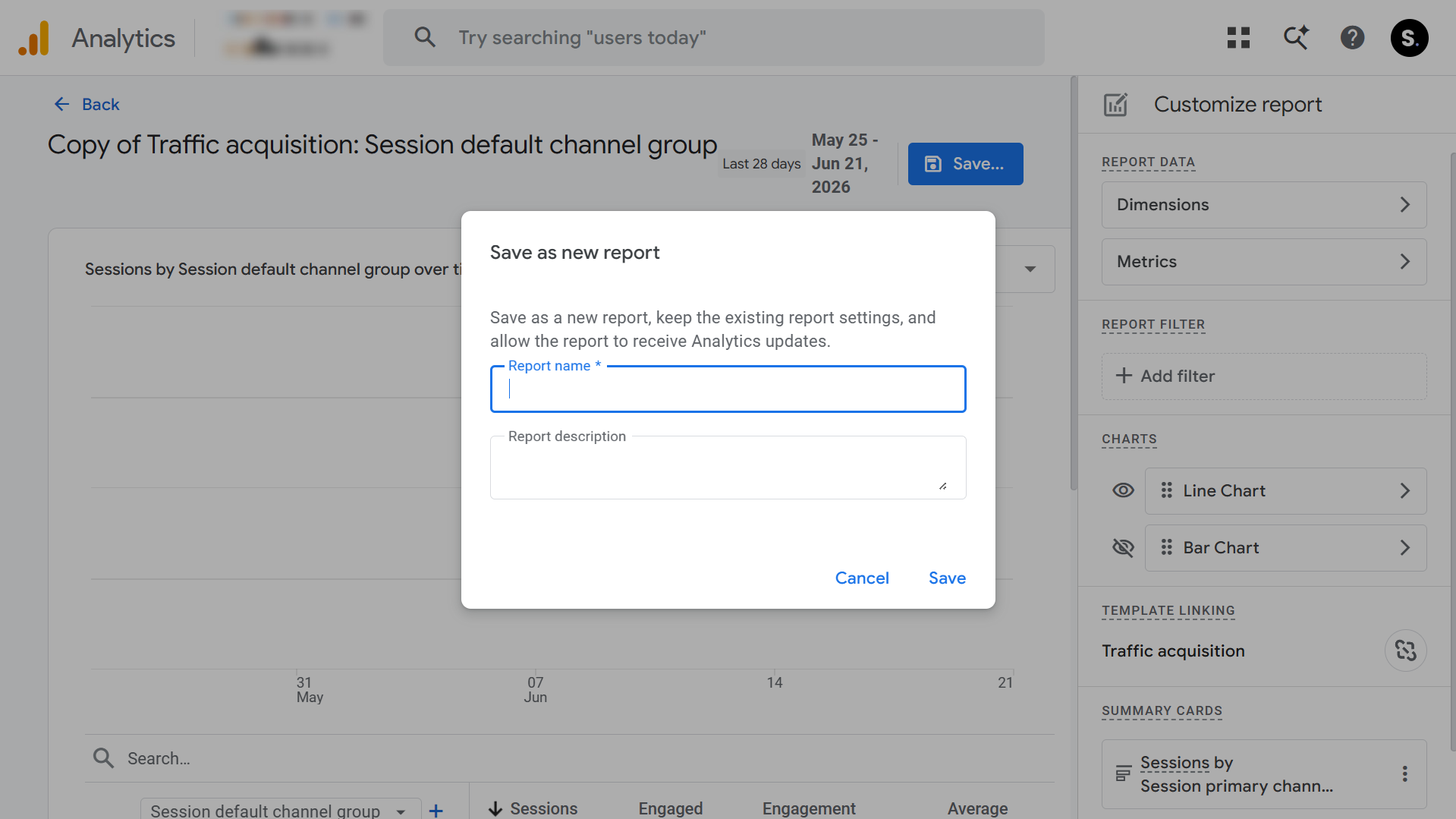Click the Customize panel scrollbar
This screenshot has height=819, width=1456.
click(1452, 451)
